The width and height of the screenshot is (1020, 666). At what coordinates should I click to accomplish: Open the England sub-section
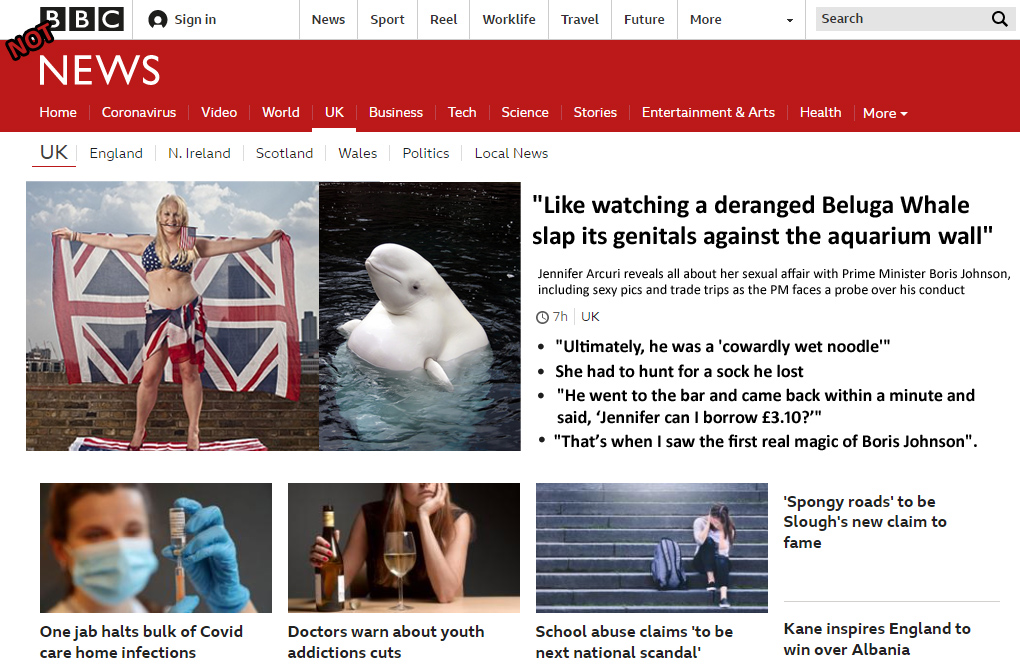(x=116, y=153)
